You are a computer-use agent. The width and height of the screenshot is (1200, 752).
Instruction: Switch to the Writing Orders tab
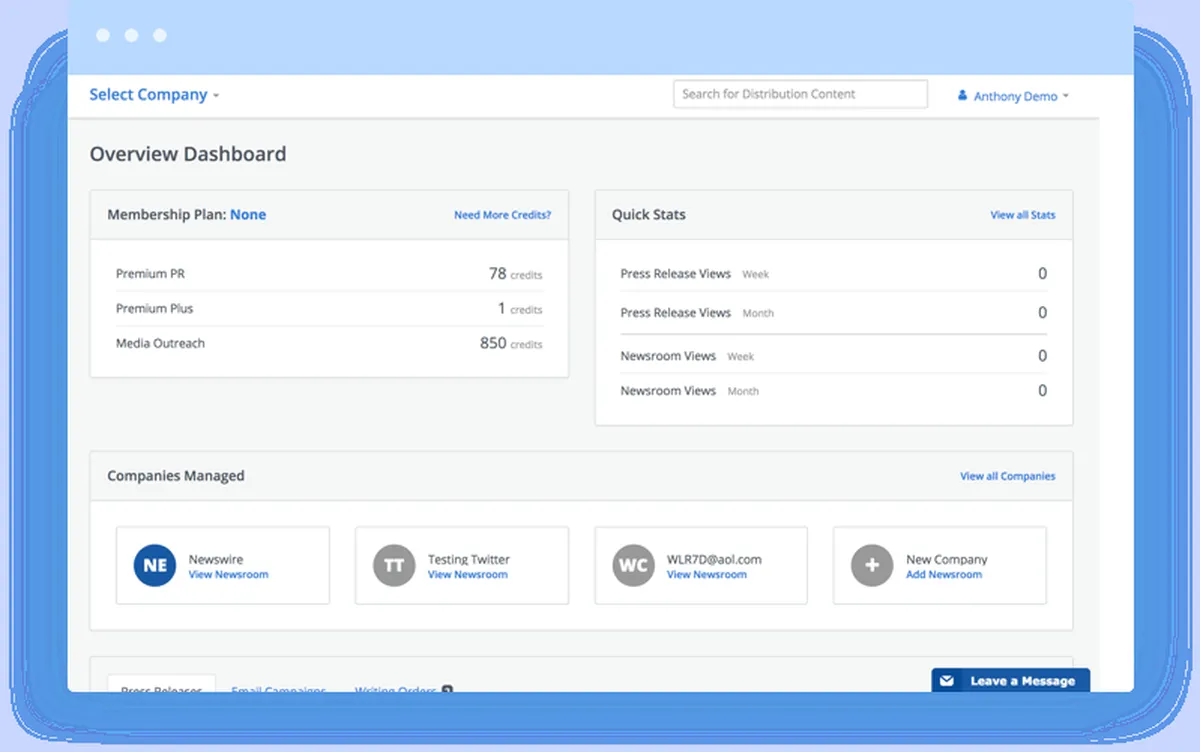[398, 689]
